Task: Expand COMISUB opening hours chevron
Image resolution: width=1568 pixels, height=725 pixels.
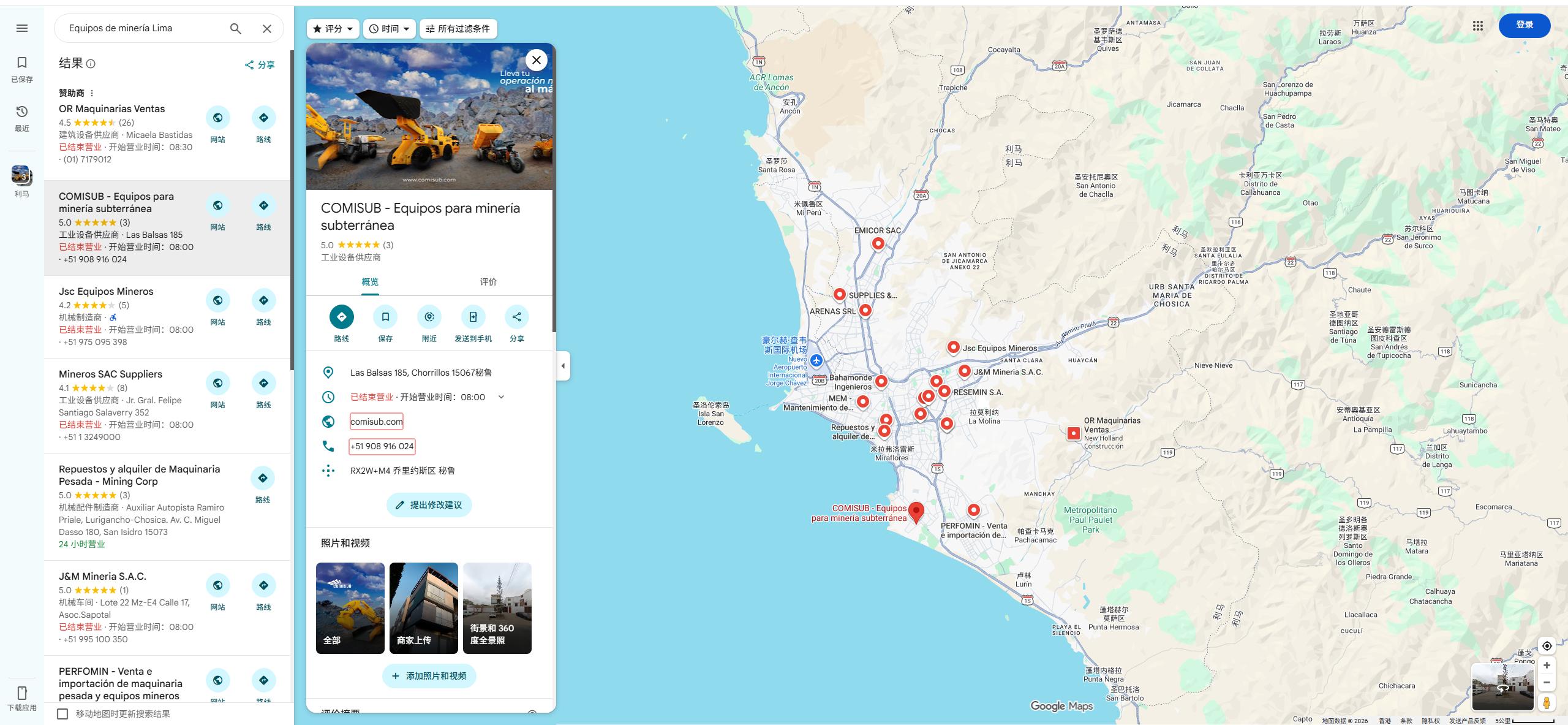Action: pos(501,397)
